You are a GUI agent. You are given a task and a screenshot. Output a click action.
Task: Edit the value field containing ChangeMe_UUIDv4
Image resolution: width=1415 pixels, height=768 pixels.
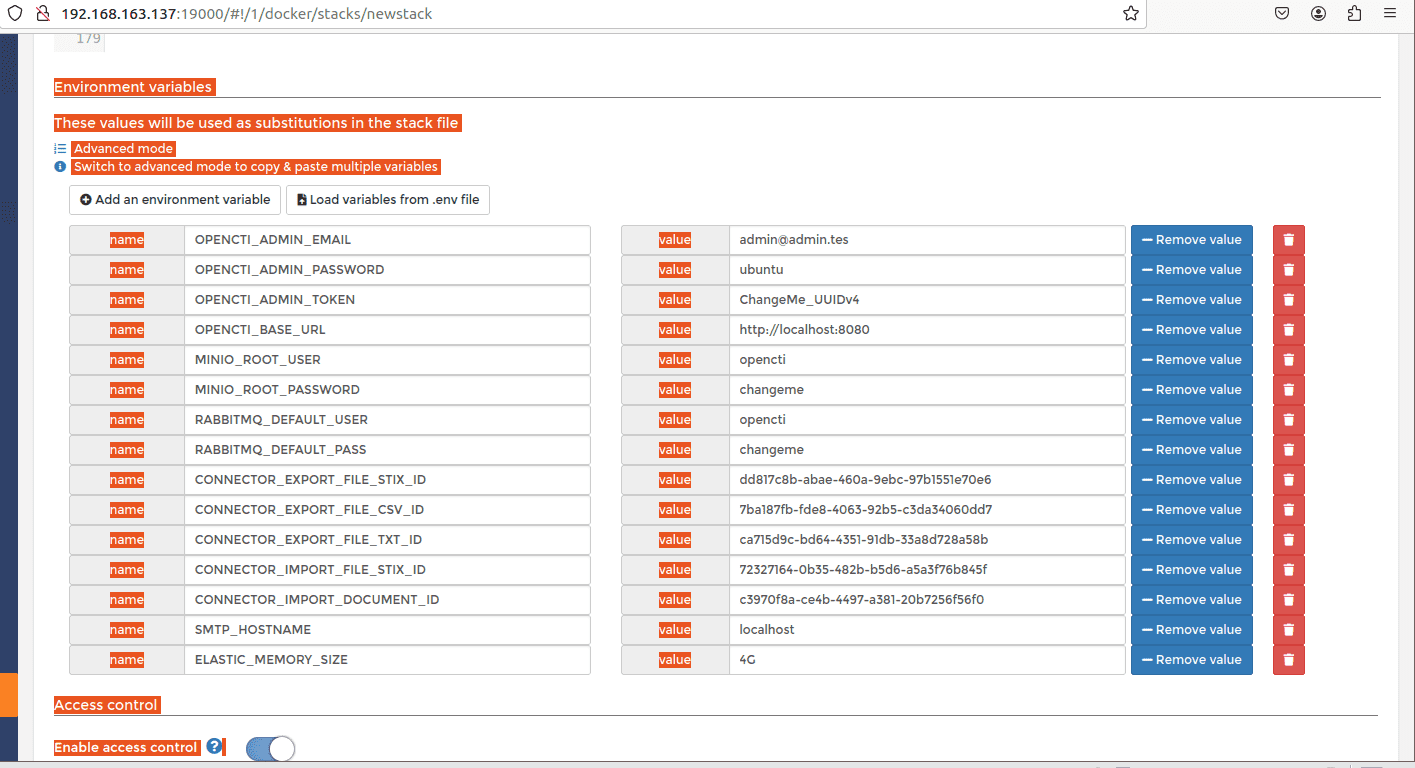[x=927, y=300]
